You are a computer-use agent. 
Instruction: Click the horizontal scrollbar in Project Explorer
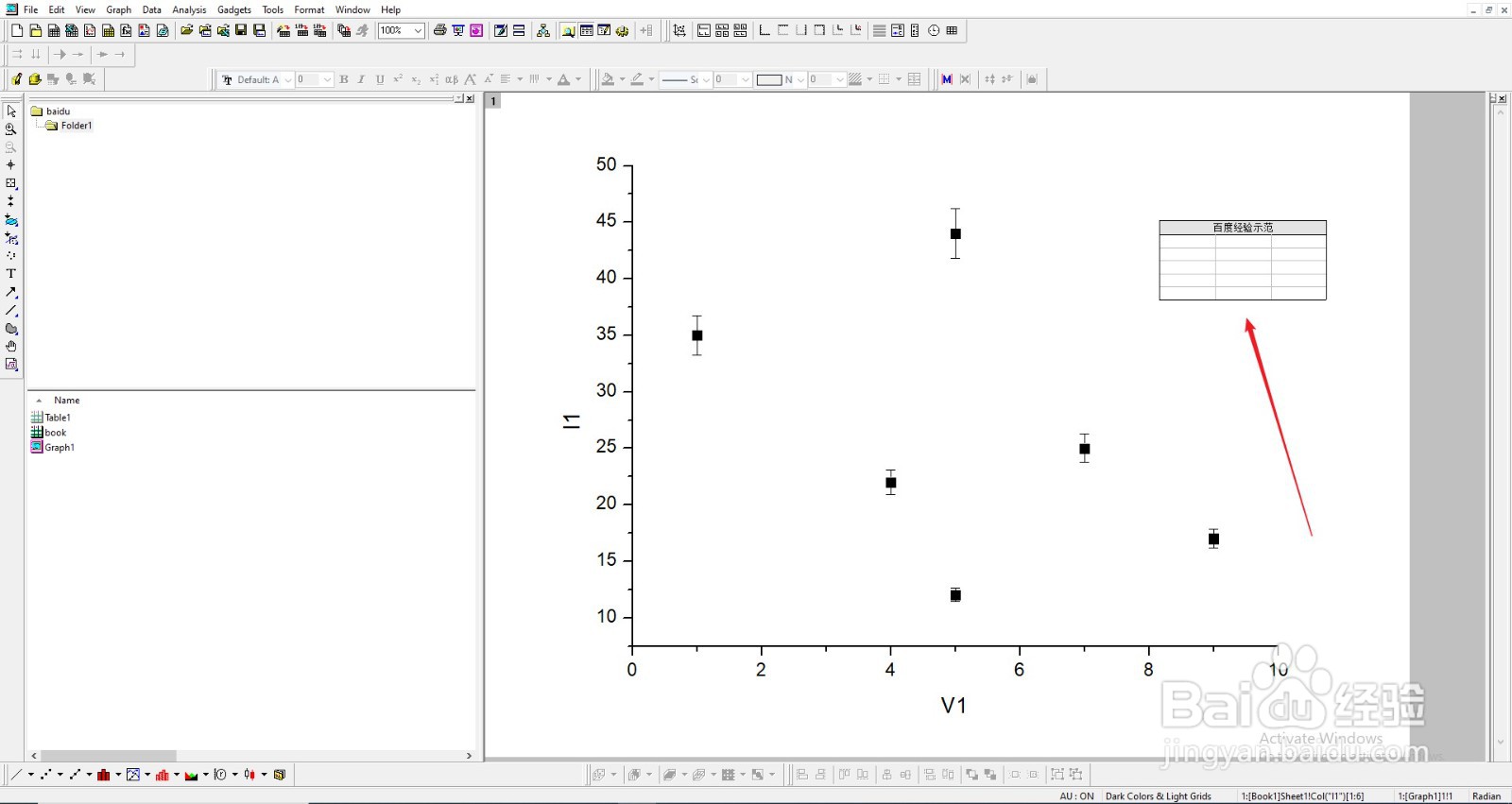click(109, 756)
